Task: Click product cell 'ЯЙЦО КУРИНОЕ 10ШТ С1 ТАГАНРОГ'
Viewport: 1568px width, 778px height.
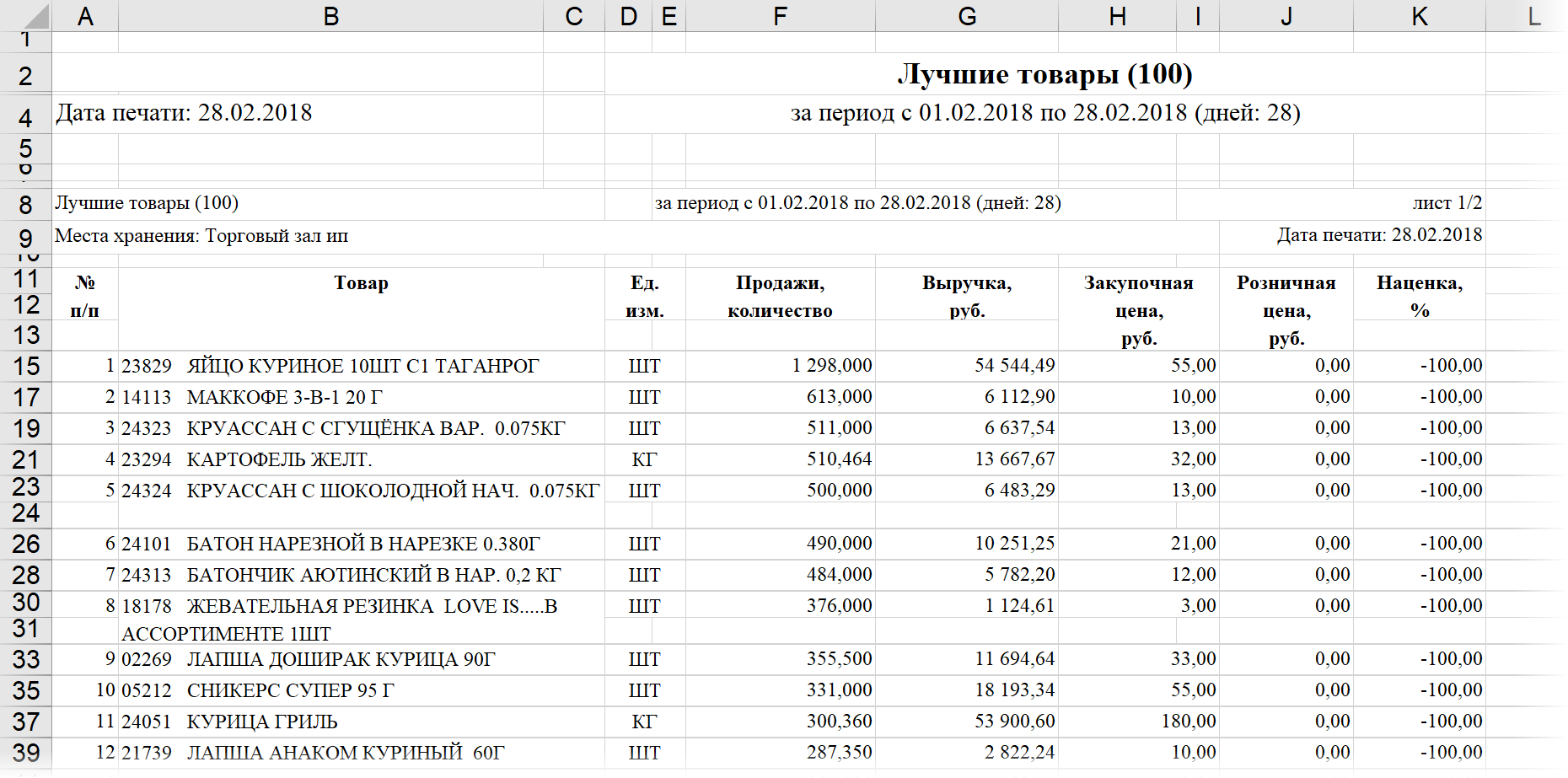Action: click(362, 366)
